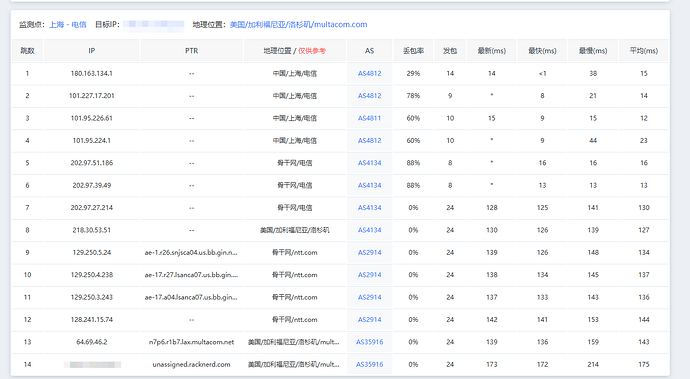Select IP address 129.250.3.243
This screenshot has width=690, height=379.
(92, 297)
